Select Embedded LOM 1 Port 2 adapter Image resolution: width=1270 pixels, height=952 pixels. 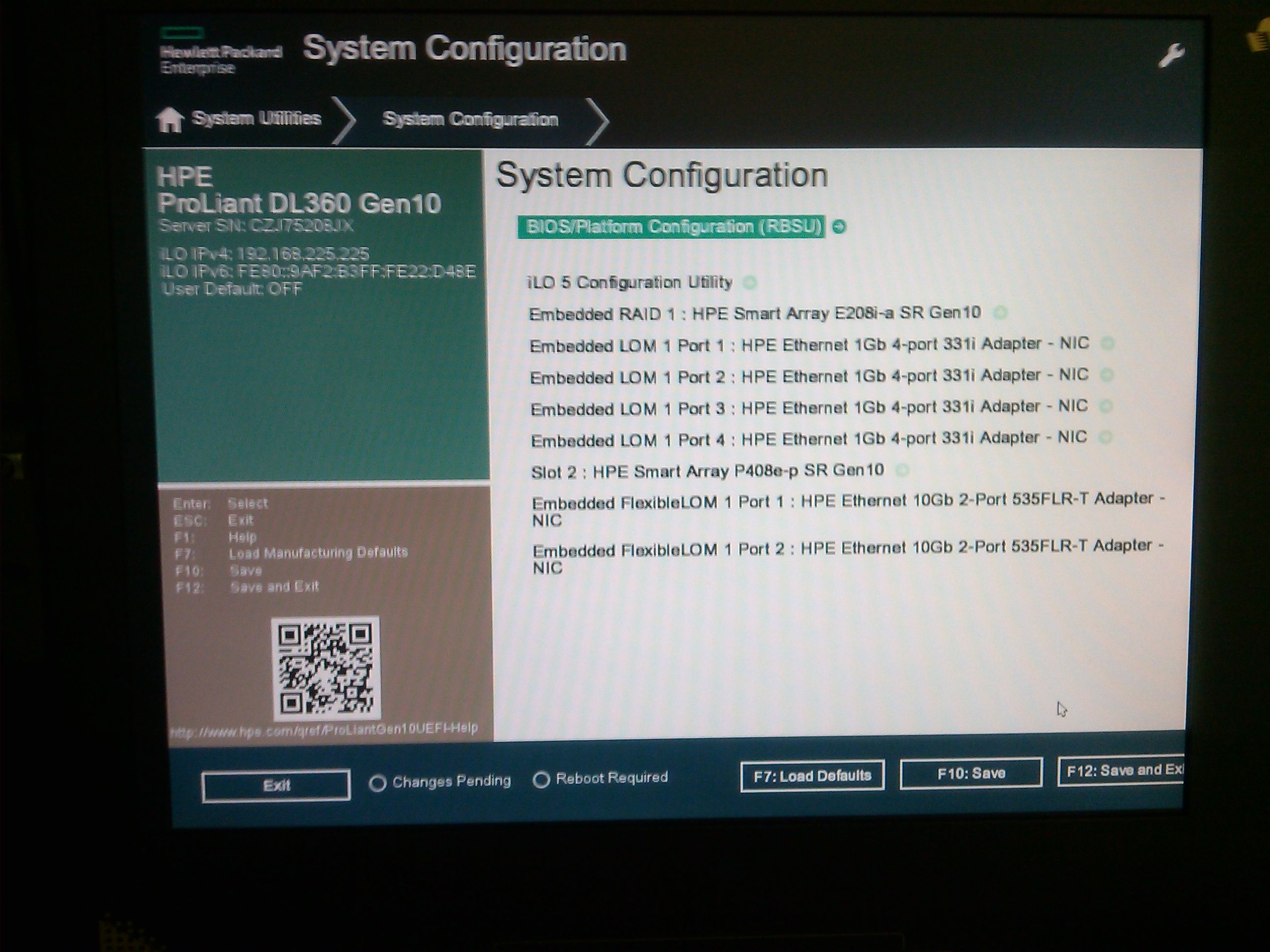click(809, 377)
